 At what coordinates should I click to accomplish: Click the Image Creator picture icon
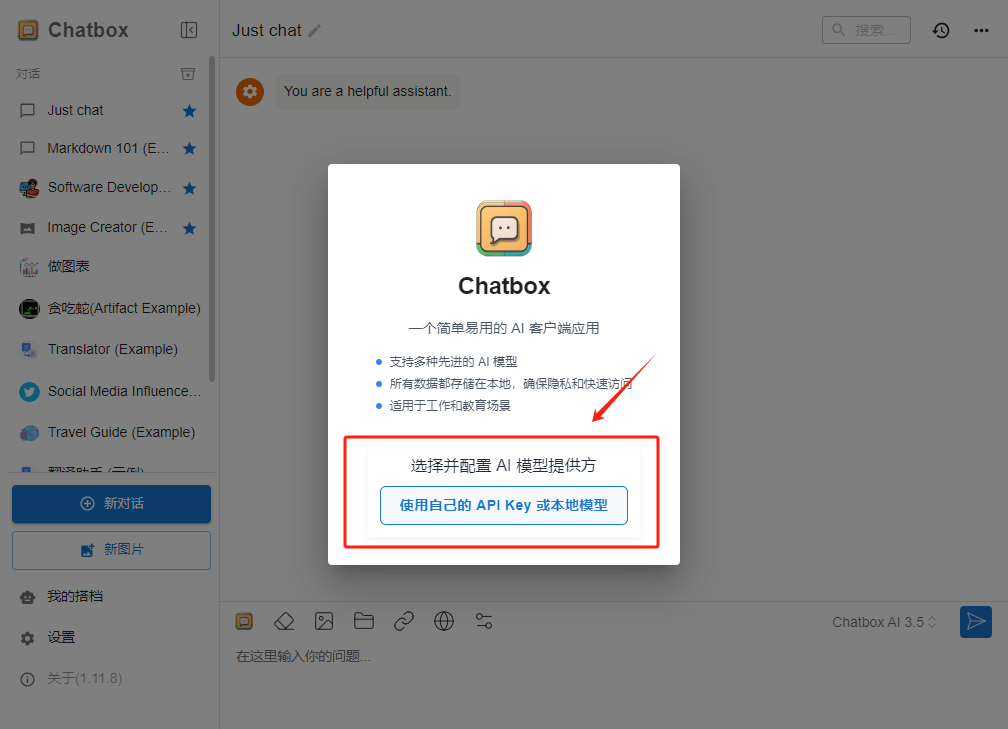28,228
